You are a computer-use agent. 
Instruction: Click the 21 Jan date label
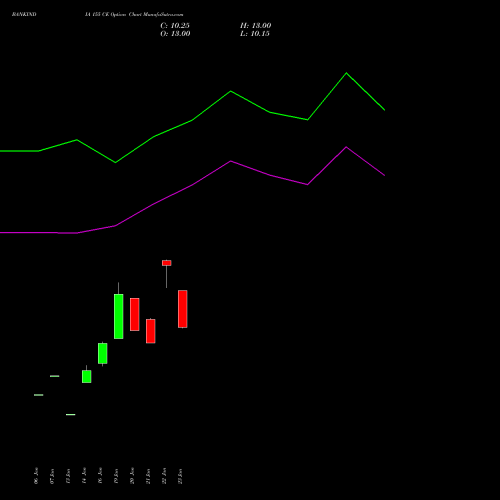point(148,476)
